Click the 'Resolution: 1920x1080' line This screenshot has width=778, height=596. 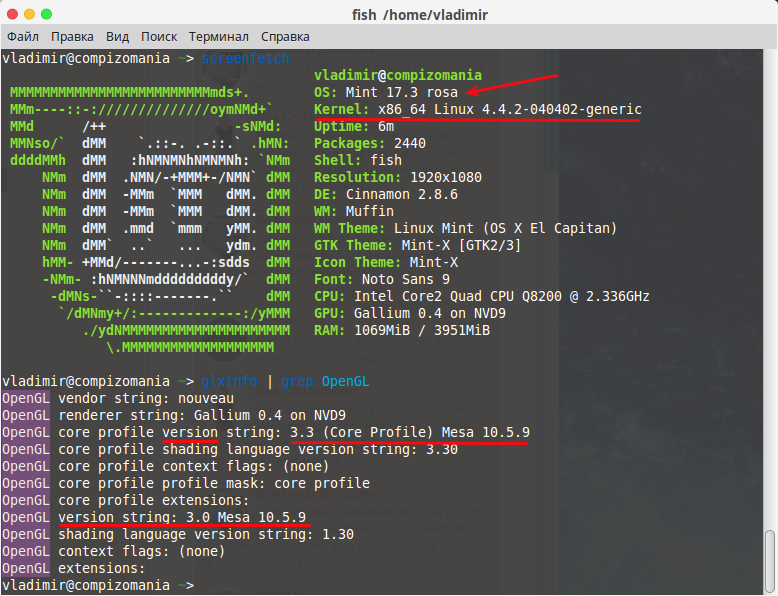[398, 177]
